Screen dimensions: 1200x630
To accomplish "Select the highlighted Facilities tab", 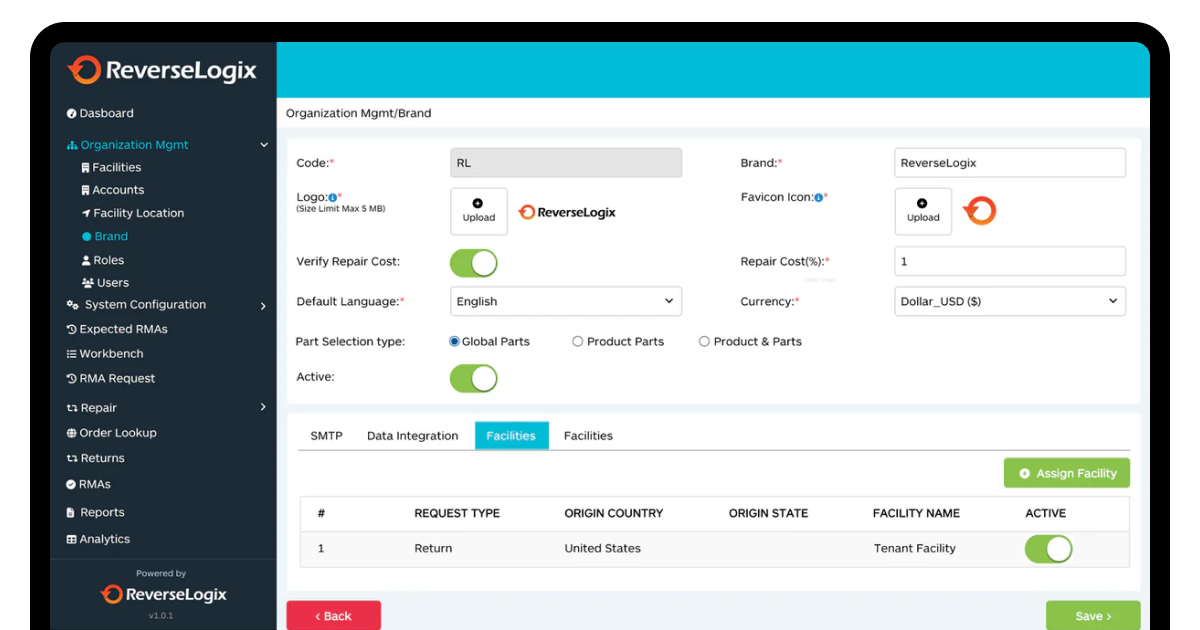I will click(511, 436).
